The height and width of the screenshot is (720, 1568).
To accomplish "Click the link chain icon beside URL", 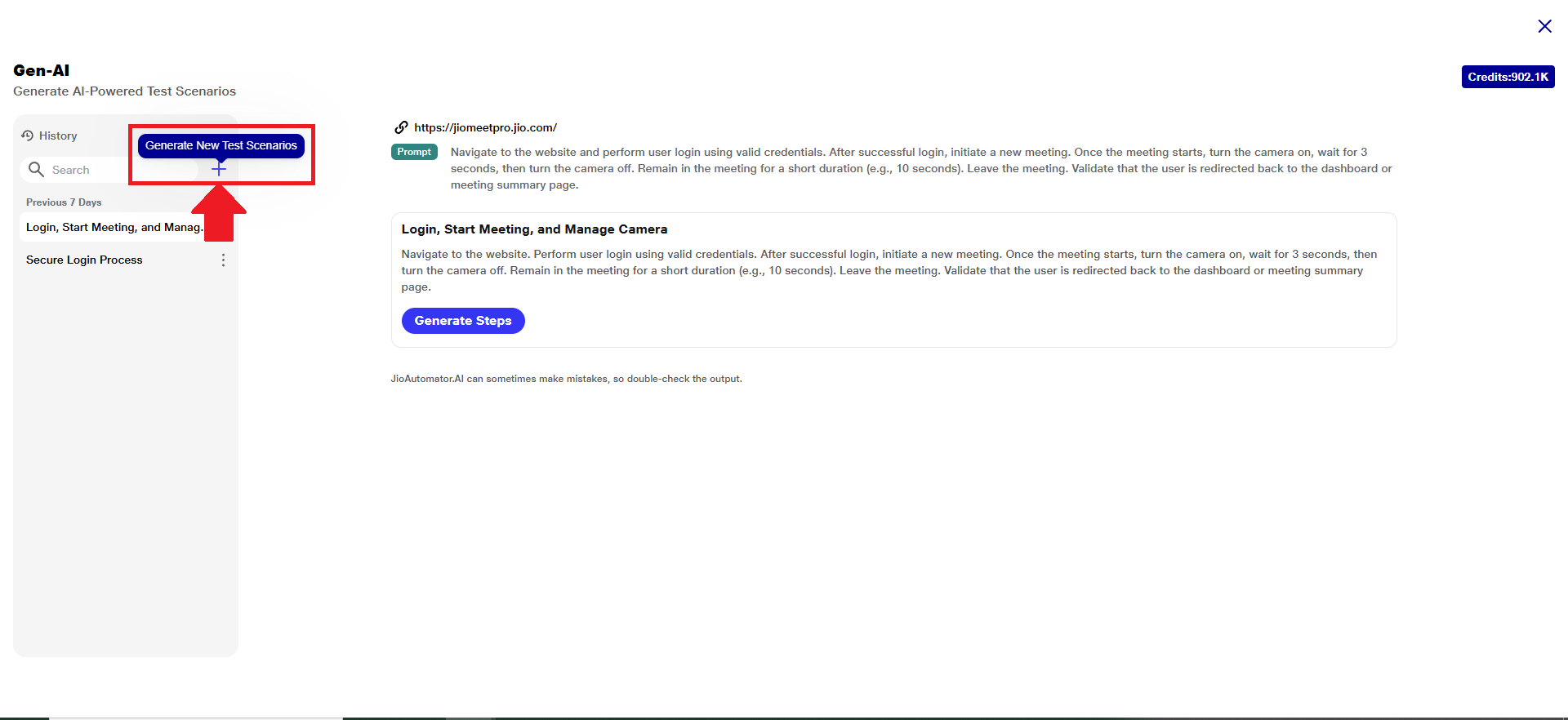I will click(401, 127).
